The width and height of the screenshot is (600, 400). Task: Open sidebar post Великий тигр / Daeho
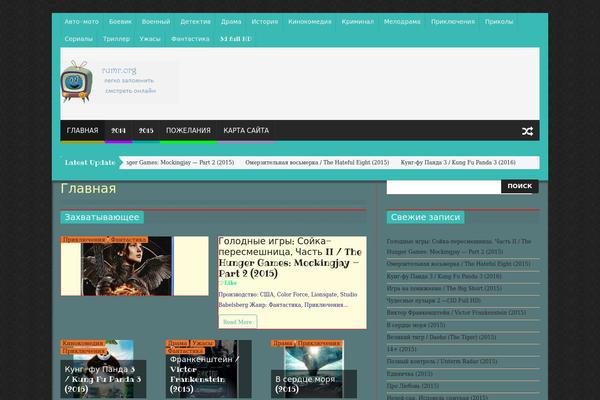click(441, 337)
